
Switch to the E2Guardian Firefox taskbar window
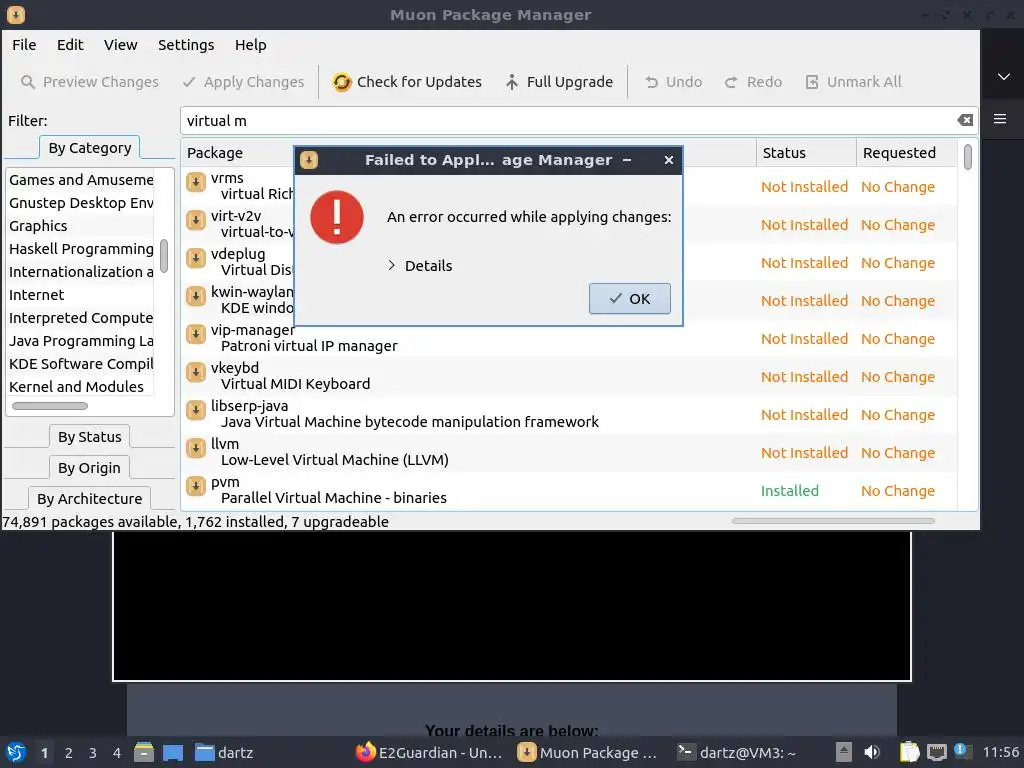coord(429,753)
